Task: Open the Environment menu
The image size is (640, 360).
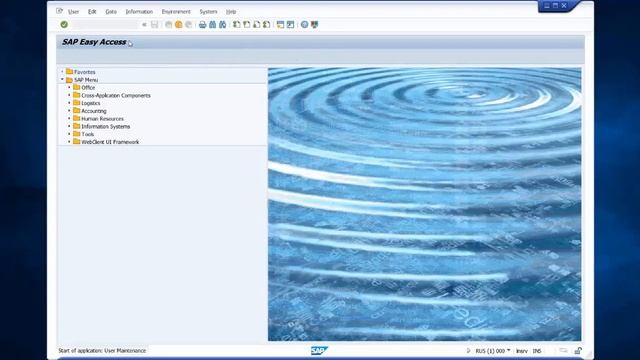Action: coord(176,11)
